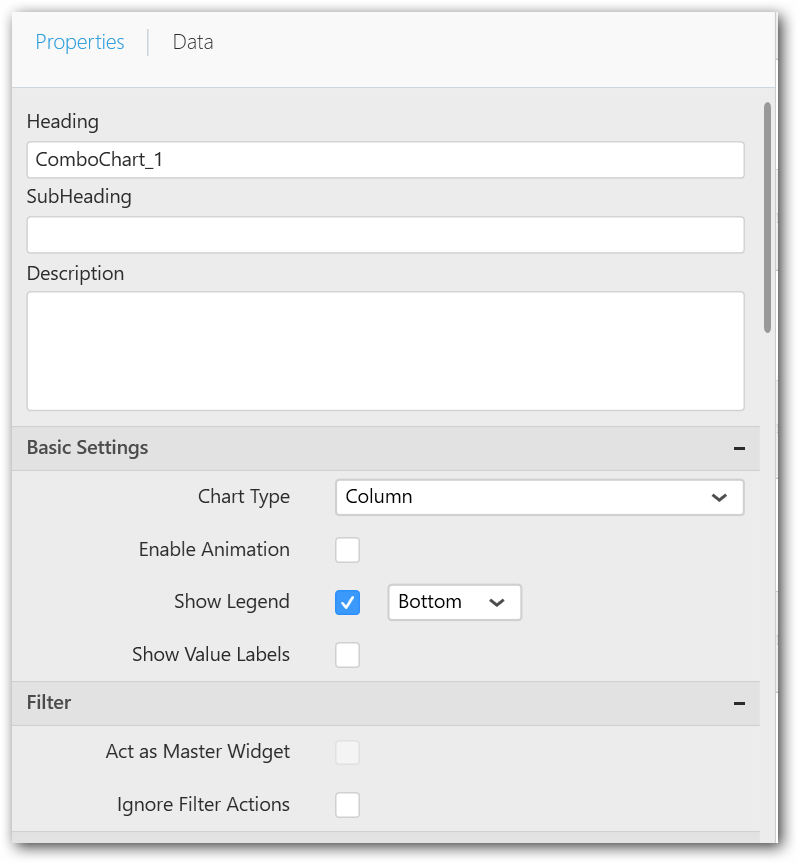This screenshot has width=798, height=863.
Task: Click the Filter section header text
Action: coord(49,703)
